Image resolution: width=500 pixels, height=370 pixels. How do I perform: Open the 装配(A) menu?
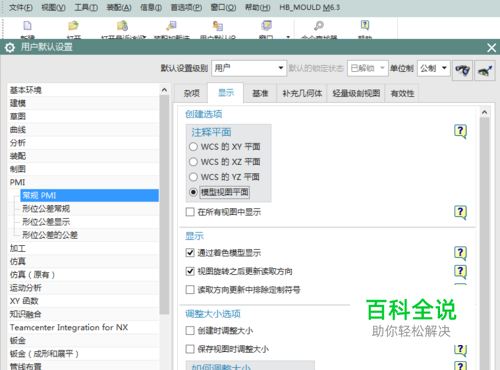[x=119, y=7]
